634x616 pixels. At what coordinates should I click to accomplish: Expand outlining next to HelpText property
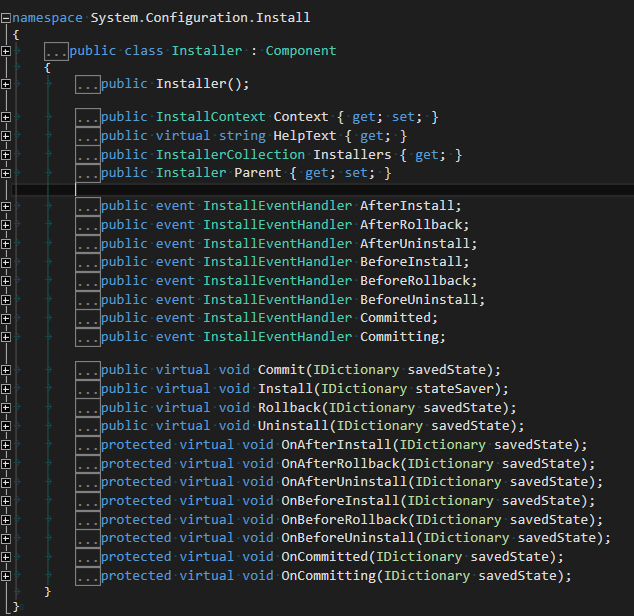pos(6,136)
